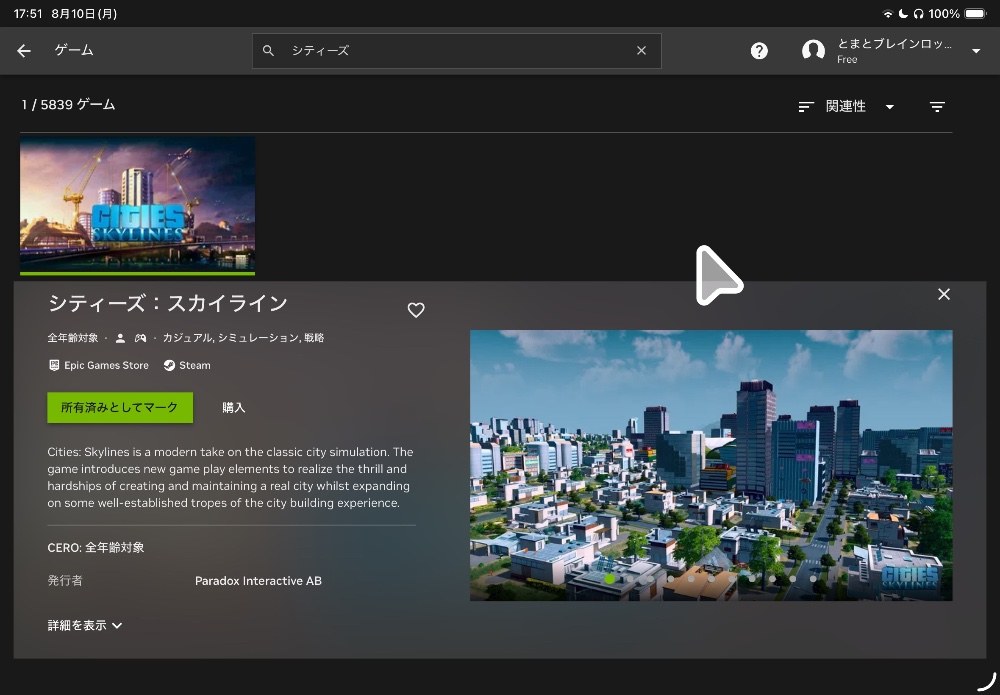
Task: Click Paradox Interactive AB publisher text
Action: [x=258, y=581]
